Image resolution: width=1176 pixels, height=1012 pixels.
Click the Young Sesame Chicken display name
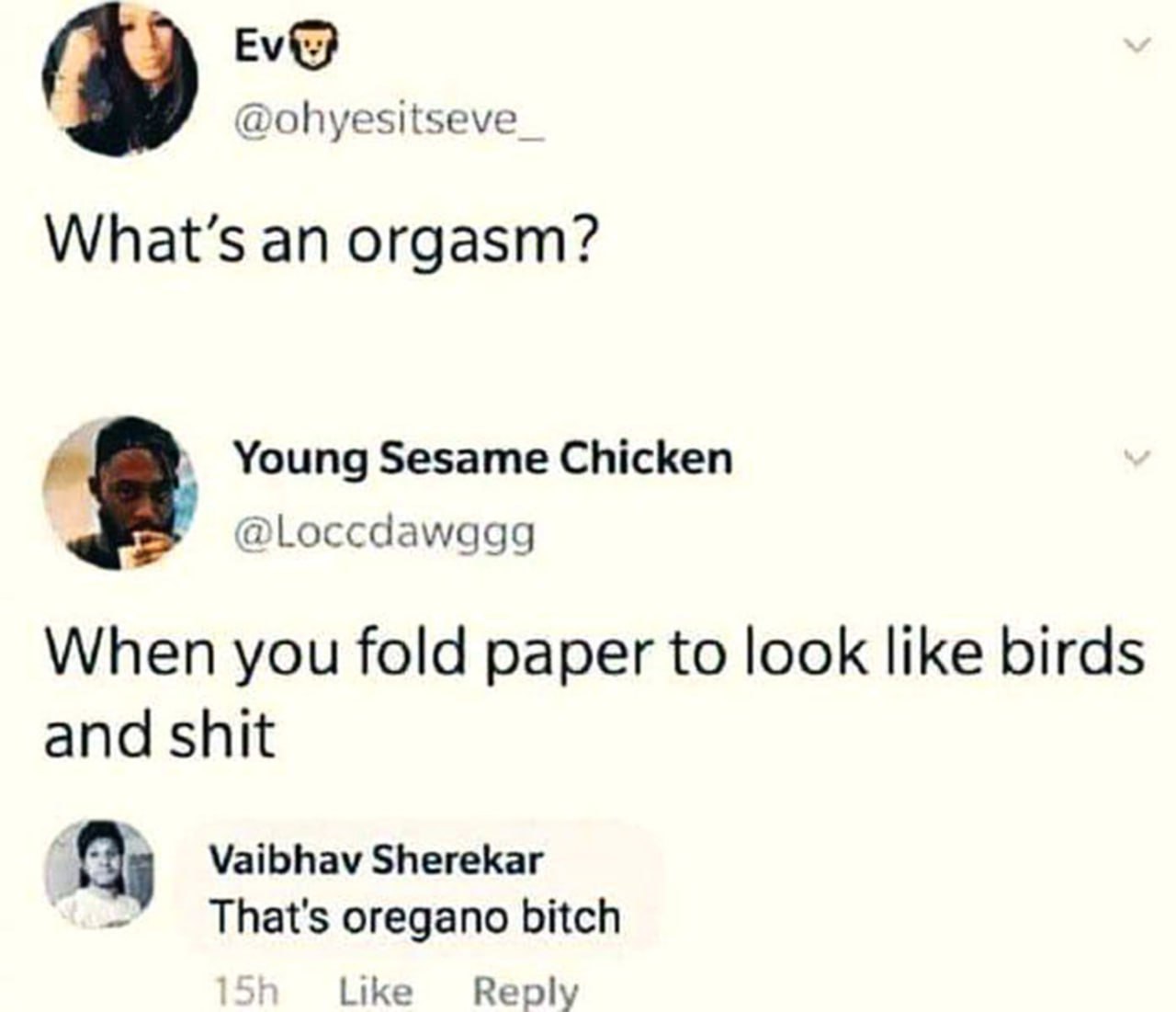[482, 458]
